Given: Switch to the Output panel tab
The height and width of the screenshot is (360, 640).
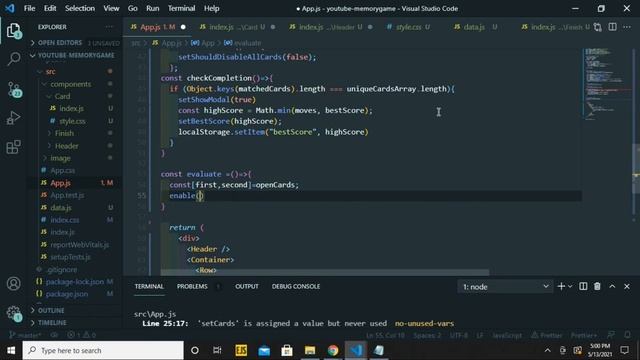Looking at the screenshot, I should pos(247,287).
